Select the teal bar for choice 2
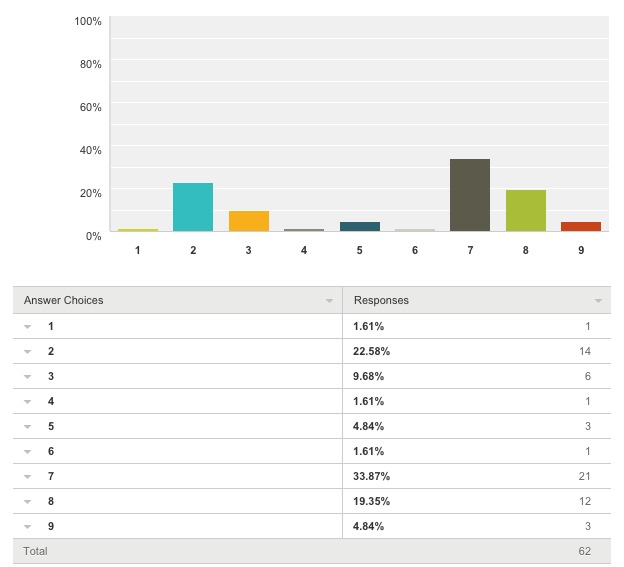Image resolution: width=624 pixels, height=567 pixels. pyautogui.click(x=193, y=207)
